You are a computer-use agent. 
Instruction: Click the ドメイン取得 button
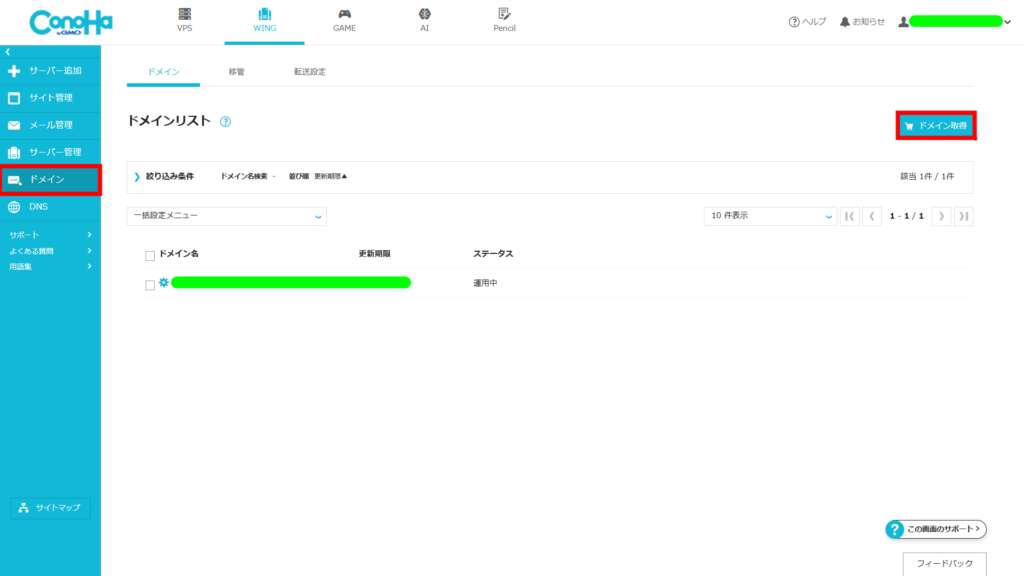[935, 126]
